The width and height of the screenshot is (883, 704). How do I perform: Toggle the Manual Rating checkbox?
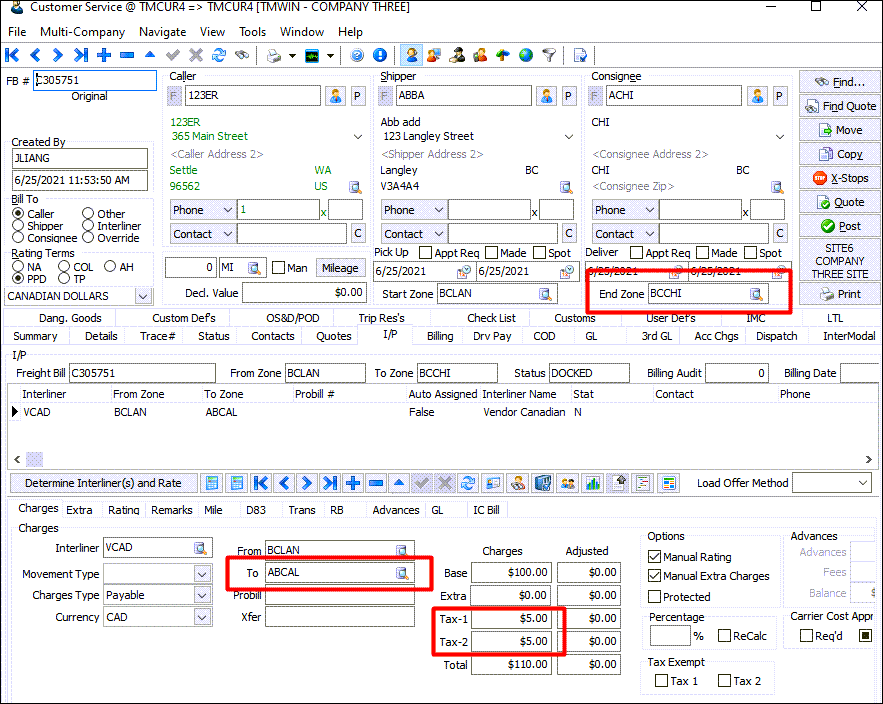(655, 557)
